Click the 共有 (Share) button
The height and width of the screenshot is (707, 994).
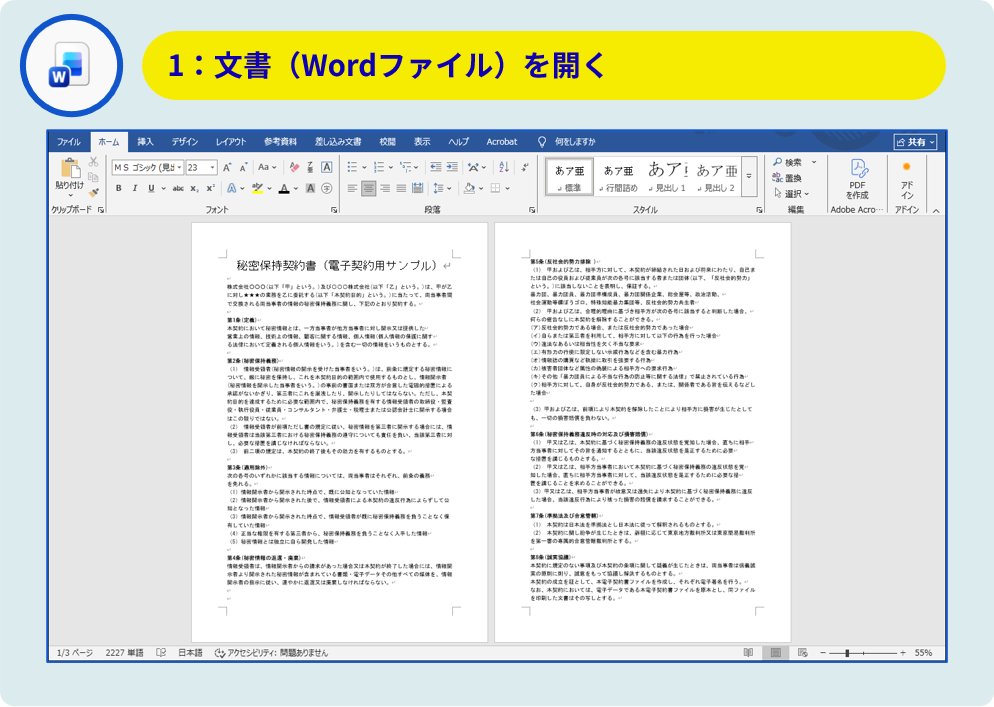pyautogui.click(x=915, y=142)
